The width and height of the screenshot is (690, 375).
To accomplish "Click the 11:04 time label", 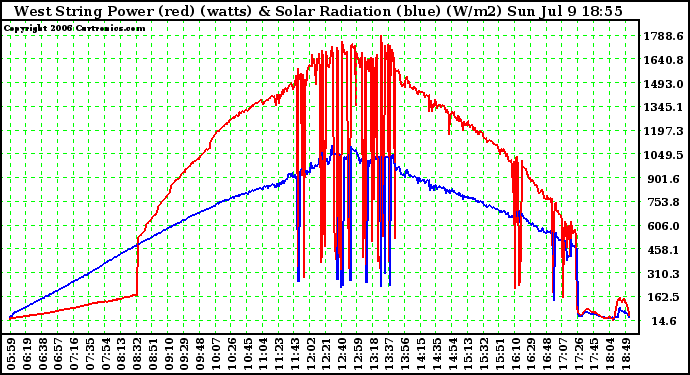I will (x=263, y=354).
